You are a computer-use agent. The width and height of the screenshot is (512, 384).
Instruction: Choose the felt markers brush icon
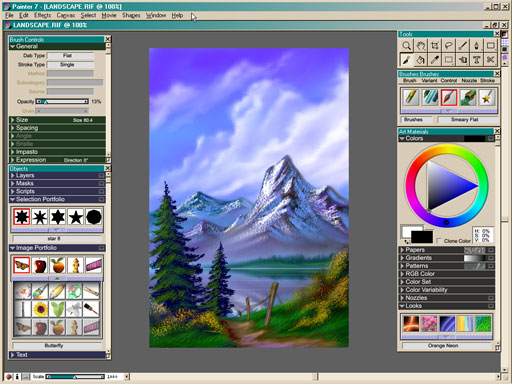430,98
